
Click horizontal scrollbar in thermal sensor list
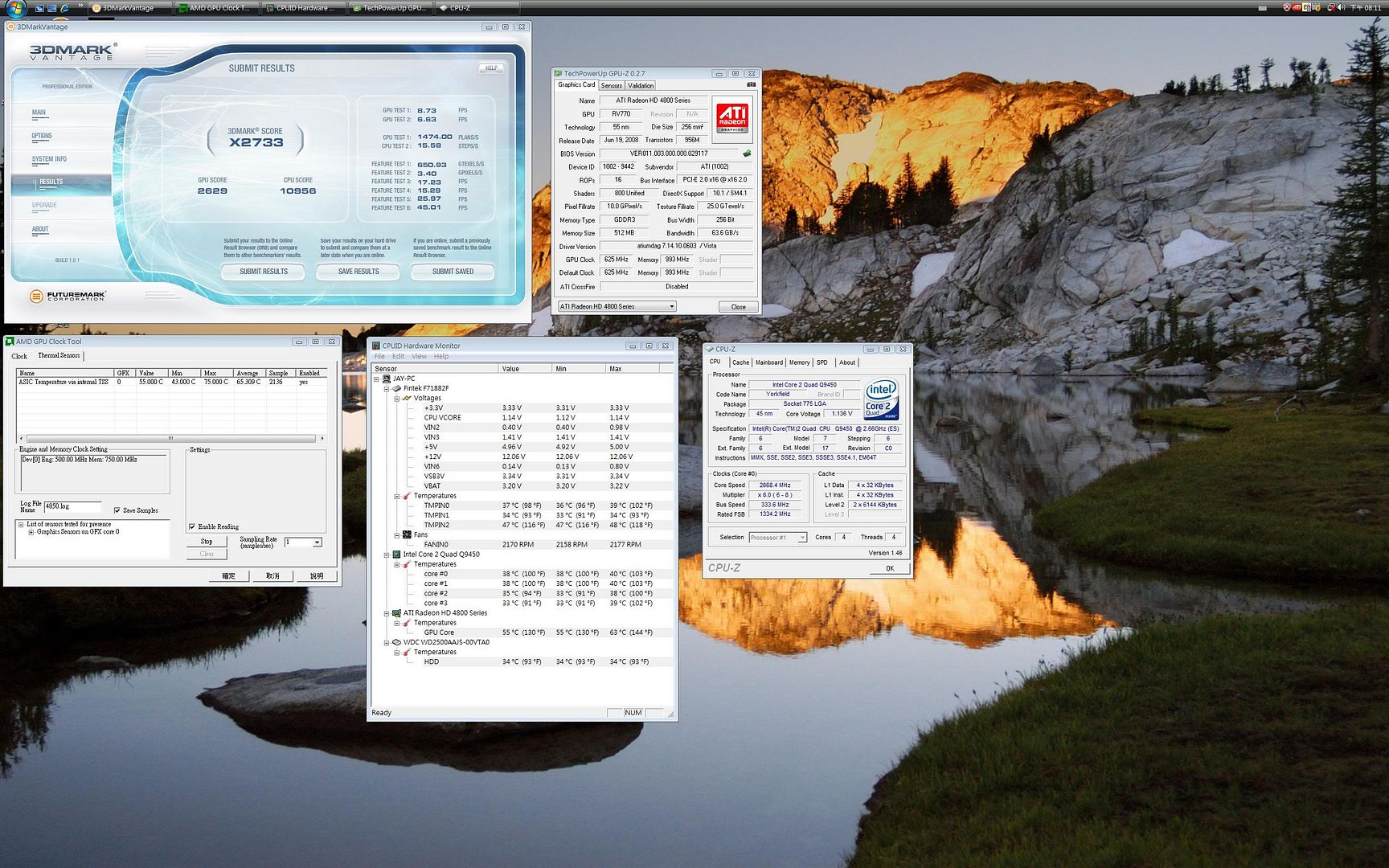[x=170, y=439]
